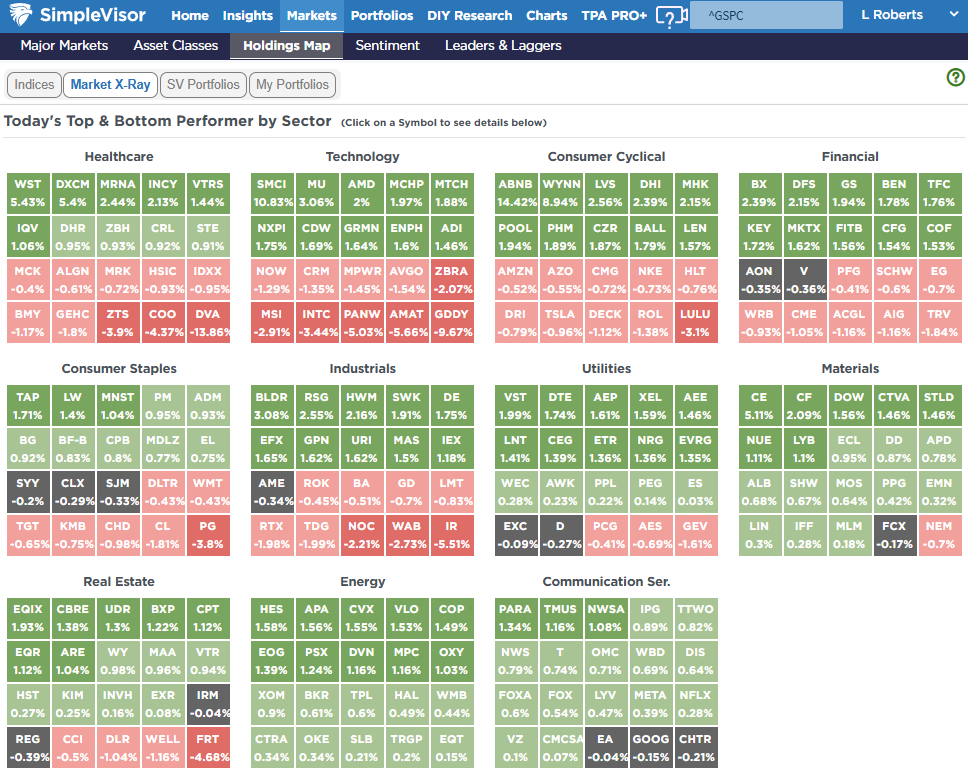The width and height of the screenshot is (968, 774).
Task: Select the dark red DVA tile in Healthcare
Action: 207,322
